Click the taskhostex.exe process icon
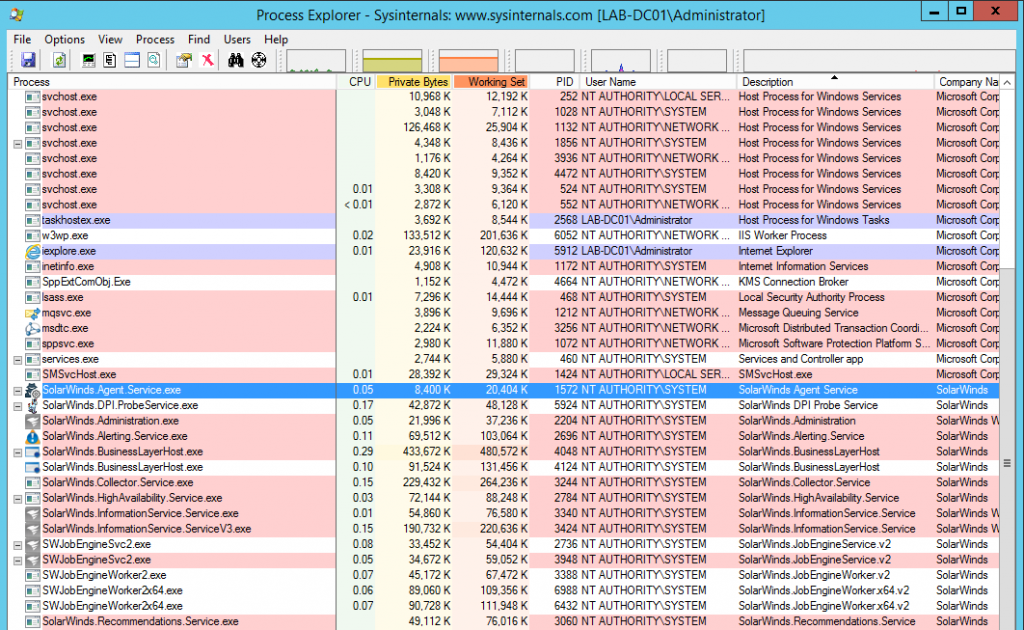The image size is (1024, 630). coord(33,221)
